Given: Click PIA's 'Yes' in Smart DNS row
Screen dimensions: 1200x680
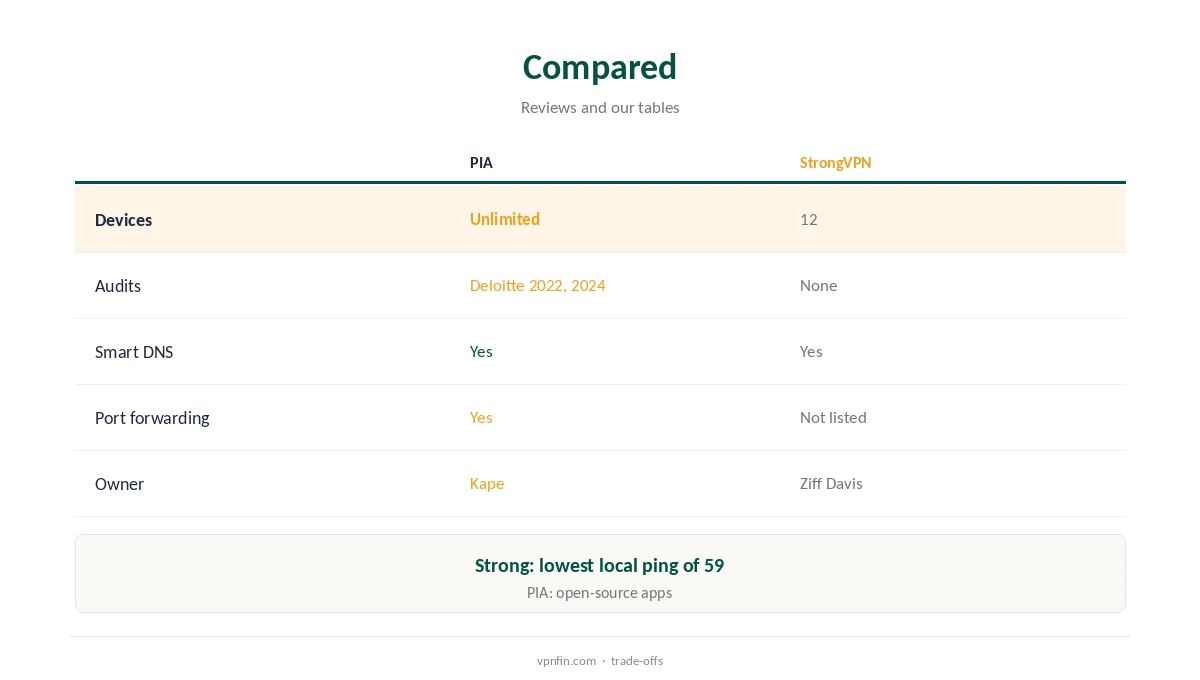Looking at the screenshot, I should pos(481,351).
